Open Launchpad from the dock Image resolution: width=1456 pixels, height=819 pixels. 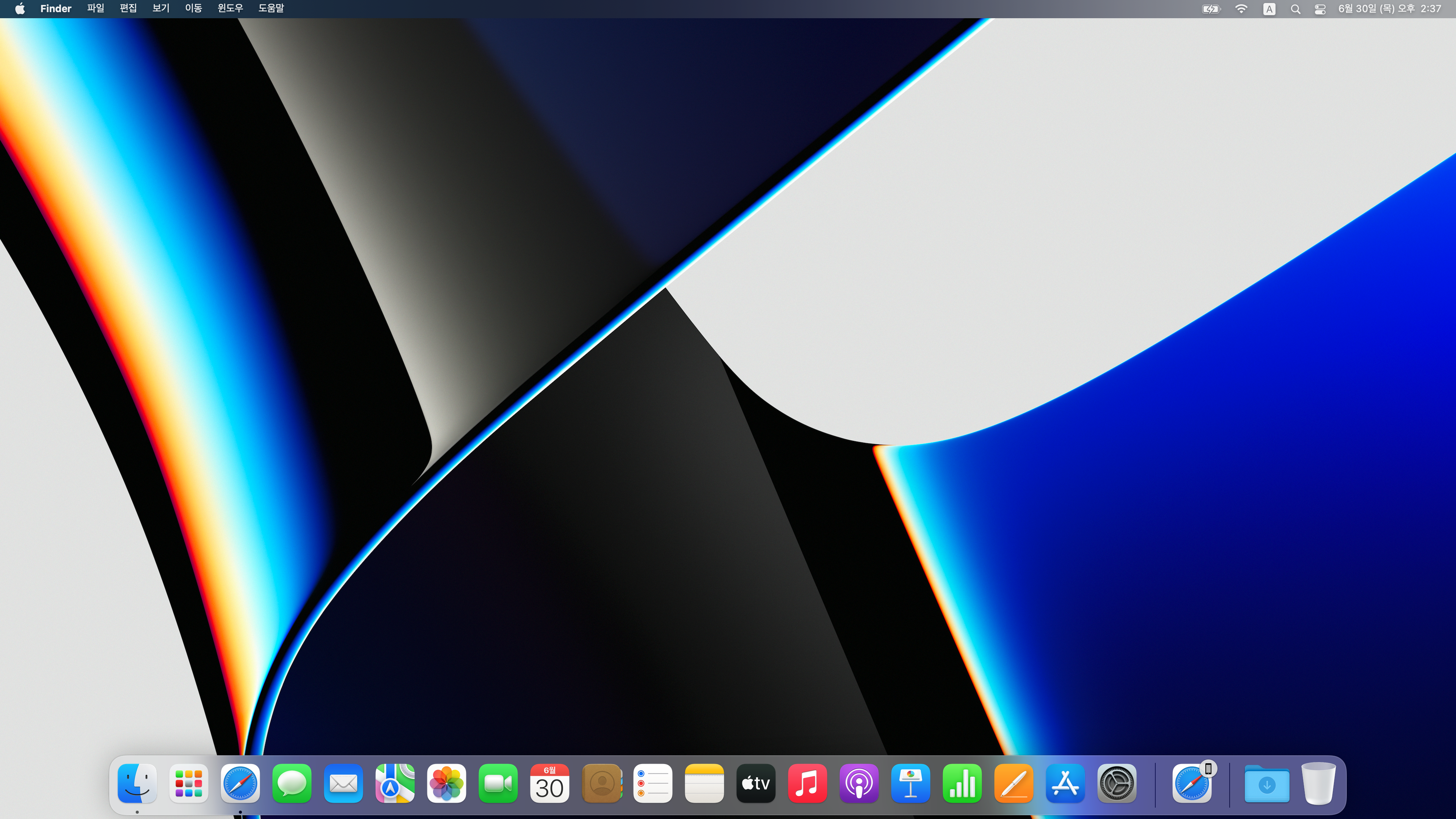(x=188, y=783)
